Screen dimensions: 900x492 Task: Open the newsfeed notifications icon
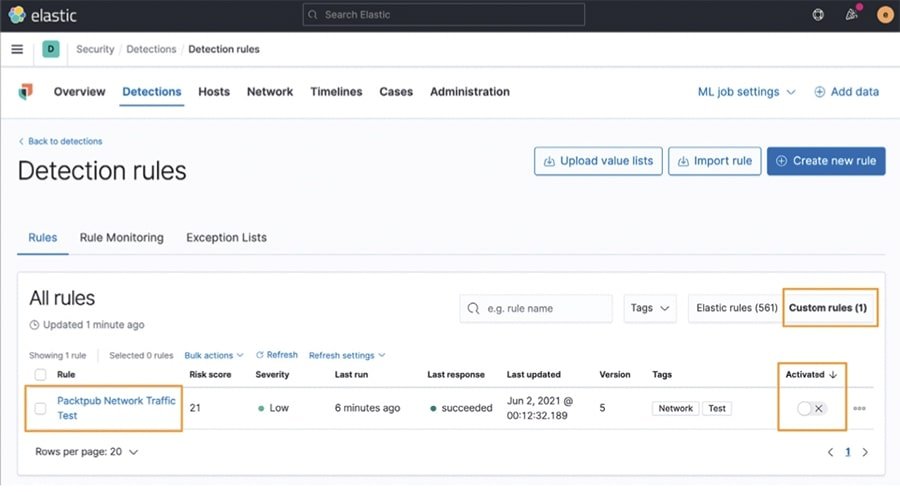(x=852, y=15)
